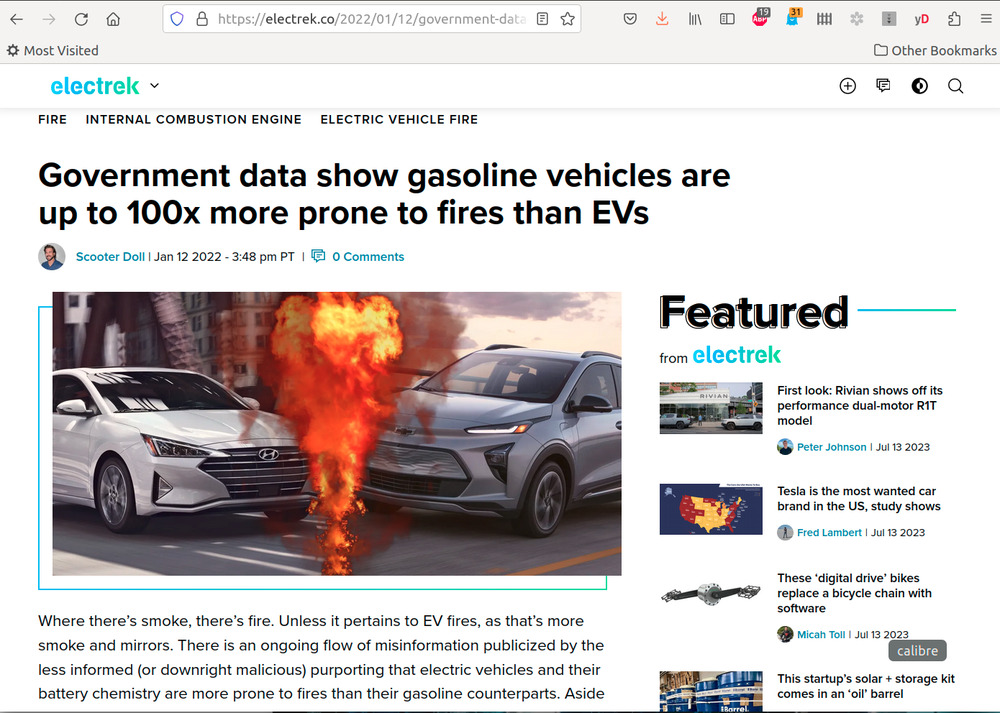
Task: Click the electrek logo under Featured
Action: pos(737,355)
